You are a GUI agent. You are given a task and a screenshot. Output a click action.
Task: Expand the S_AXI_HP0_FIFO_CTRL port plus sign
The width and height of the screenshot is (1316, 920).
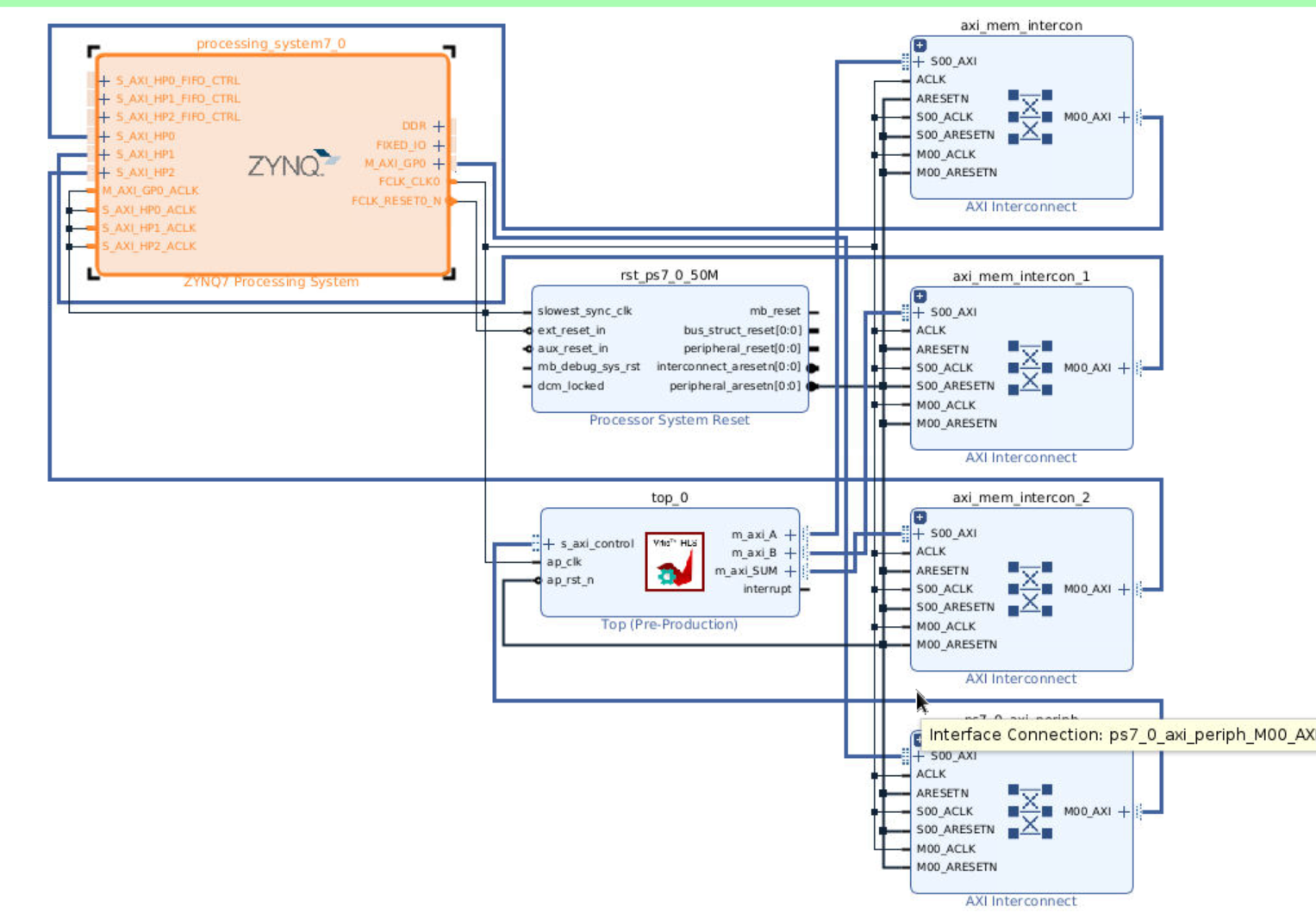coord(104,80)
